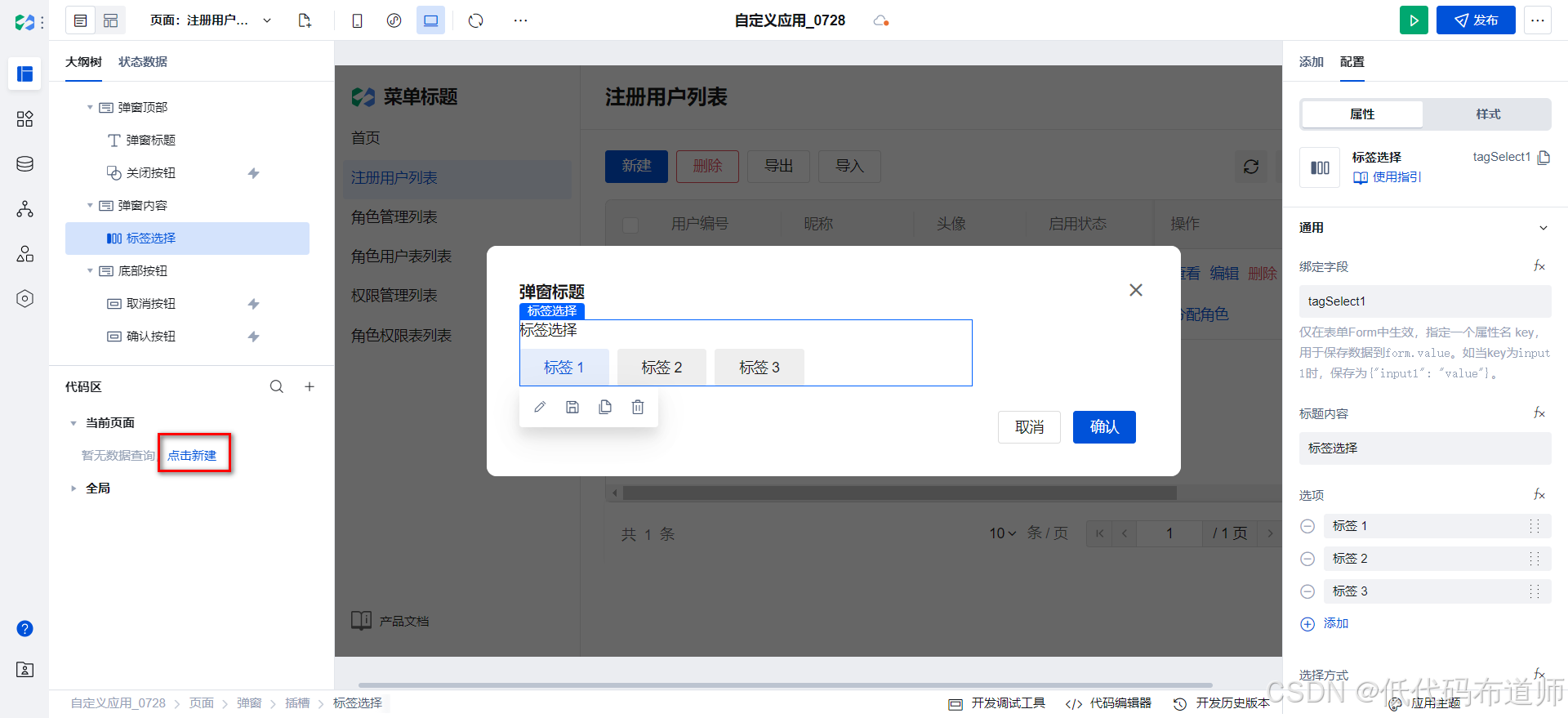This screenshot has width=1568, height=718.
Task: Click the 确认 button in dialog
Action: pos(1104,427)
